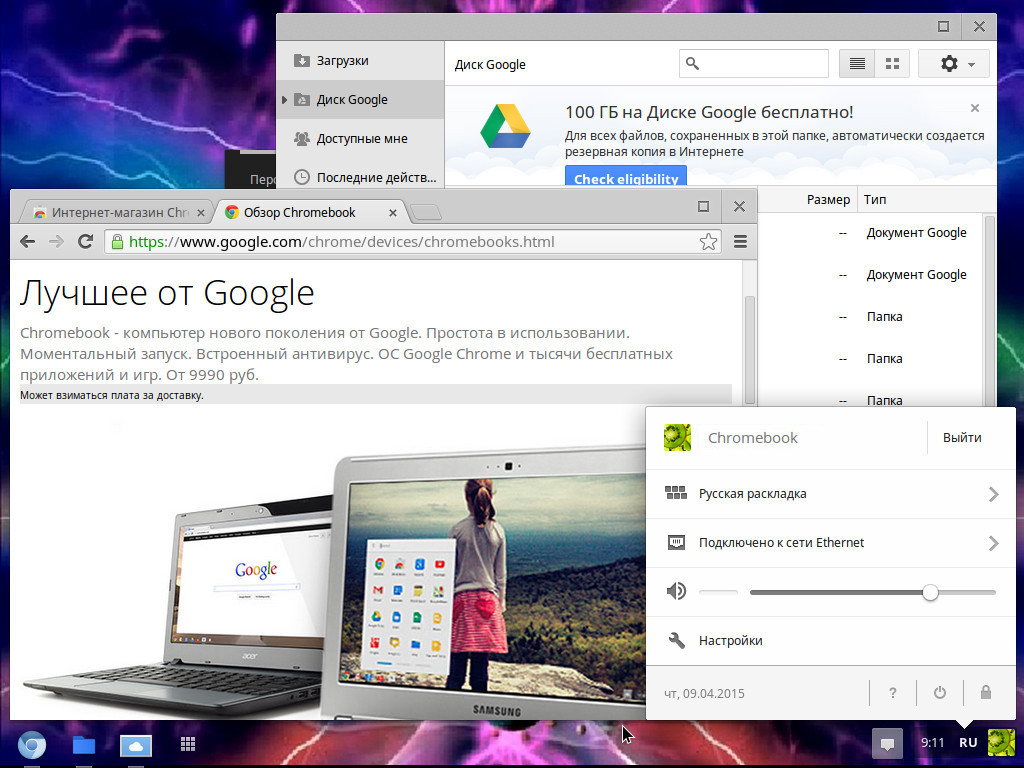Click the date чт, 09.04.2015

click(704, 694)
